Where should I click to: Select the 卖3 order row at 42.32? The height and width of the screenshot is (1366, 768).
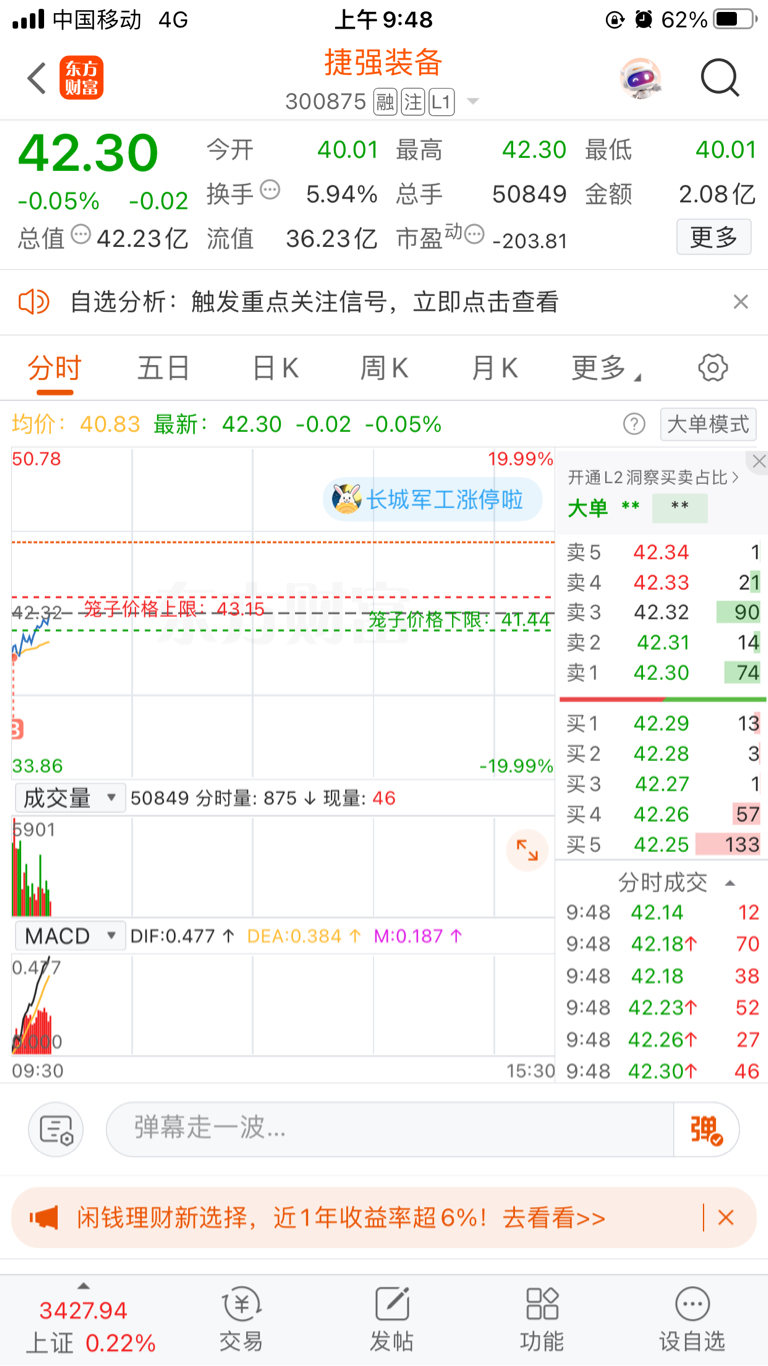(x=663, y=612)
